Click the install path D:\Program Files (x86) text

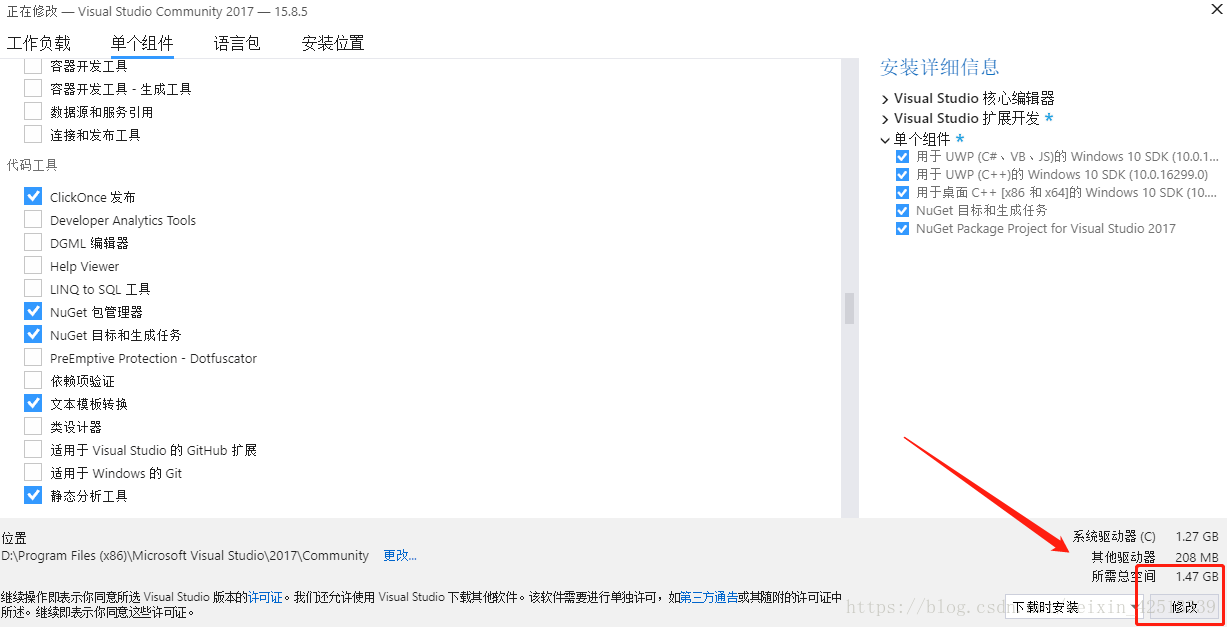(185, 555)
